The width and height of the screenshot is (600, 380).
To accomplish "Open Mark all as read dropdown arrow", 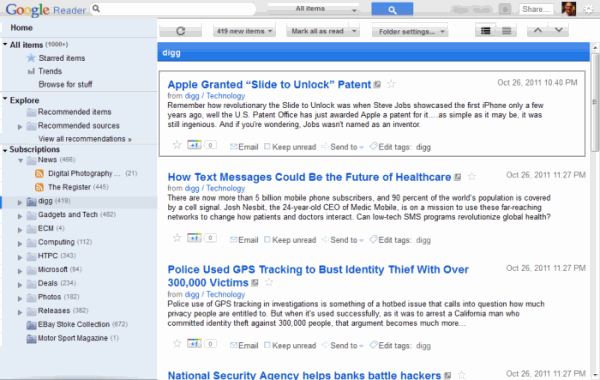I will (x=354, y=31).
